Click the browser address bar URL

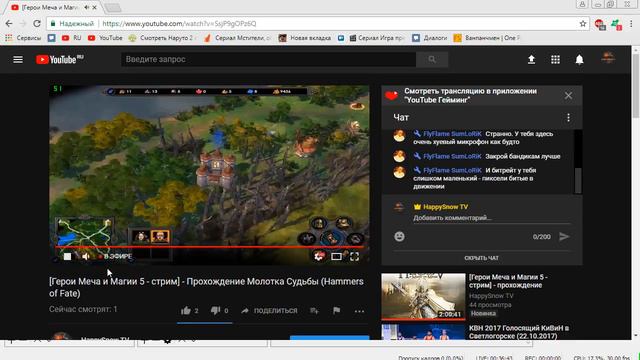point(179,24)
